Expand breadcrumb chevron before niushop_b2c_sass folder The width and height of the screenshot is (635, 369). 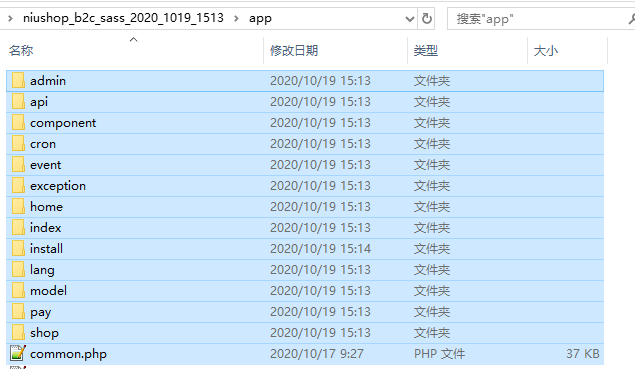(11, 18)
